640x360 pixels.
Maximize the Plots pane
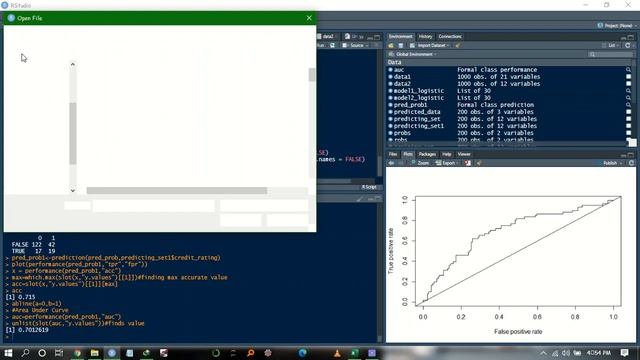pyautogui.click(x=631, y=154)
